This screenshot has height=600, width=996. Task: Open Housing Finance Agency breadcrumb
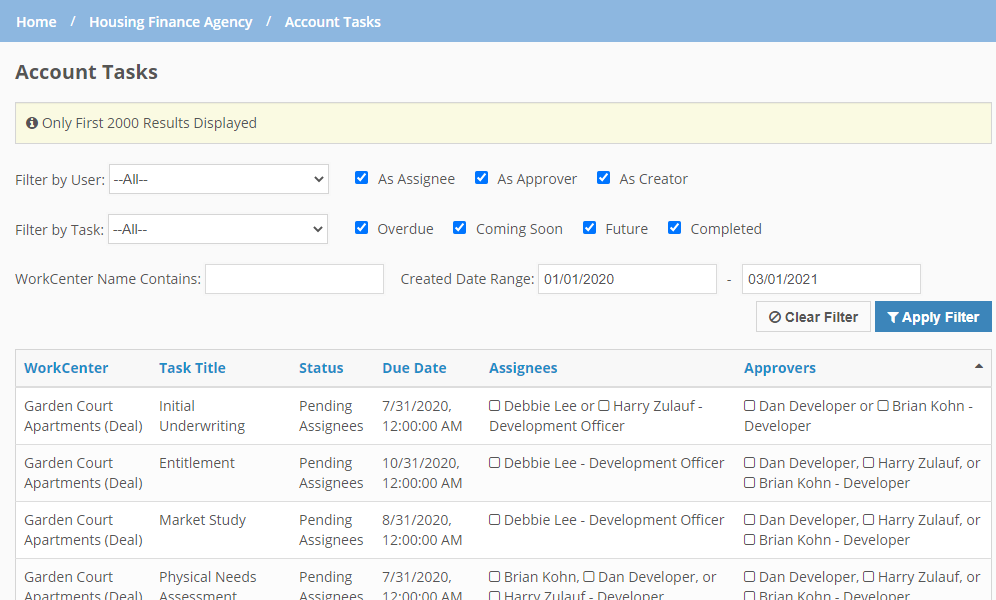(x=170, y=21)
